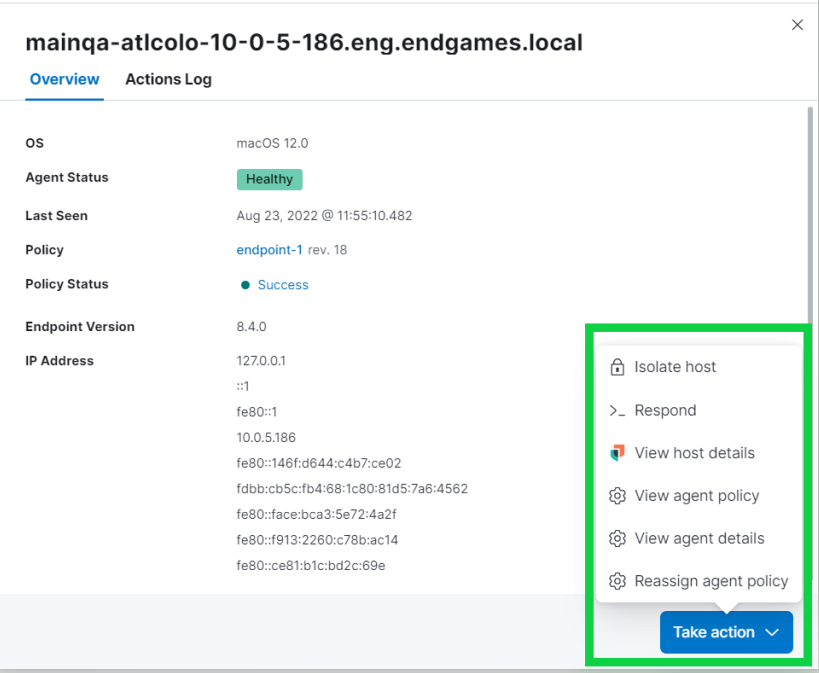Screen dimensions: 819x673
Task: Click the gear icon next to View agent policy
Action: (616, 495)
